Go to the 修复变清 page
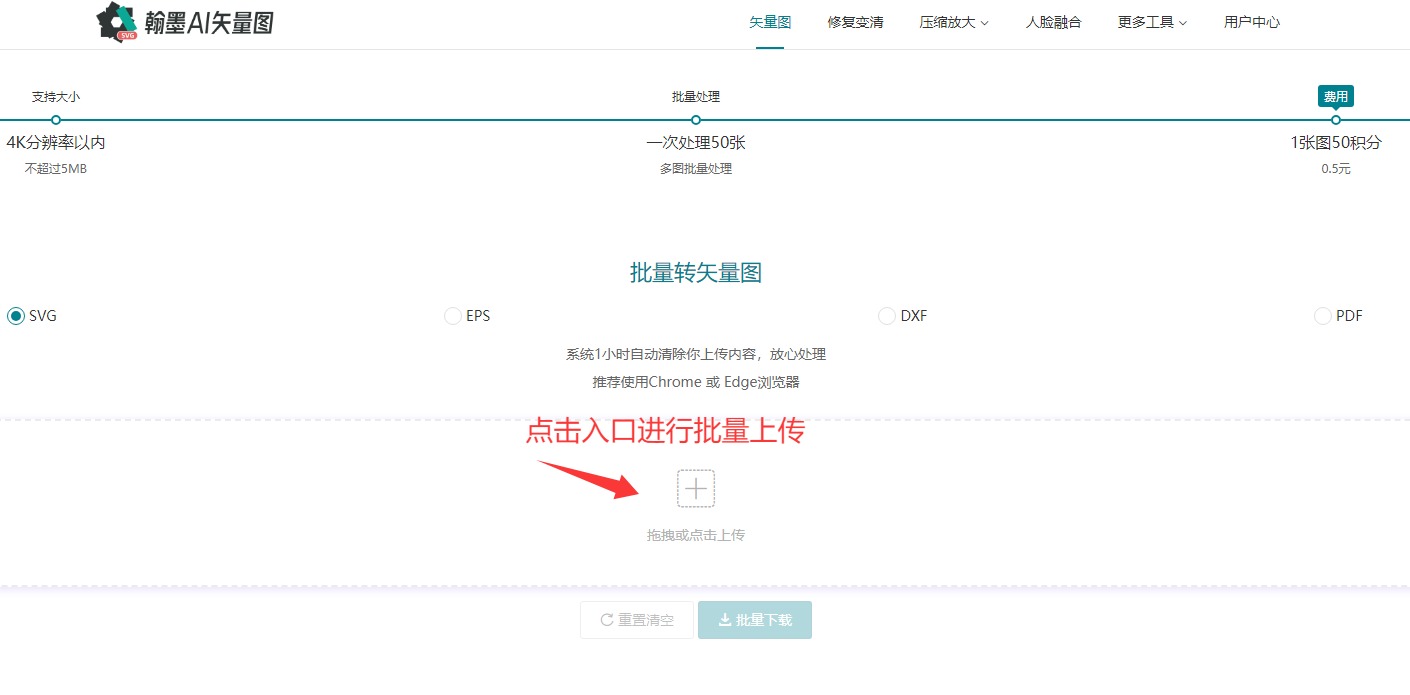Viewport: 1410px width, 695px height. [x=855, y=22]
